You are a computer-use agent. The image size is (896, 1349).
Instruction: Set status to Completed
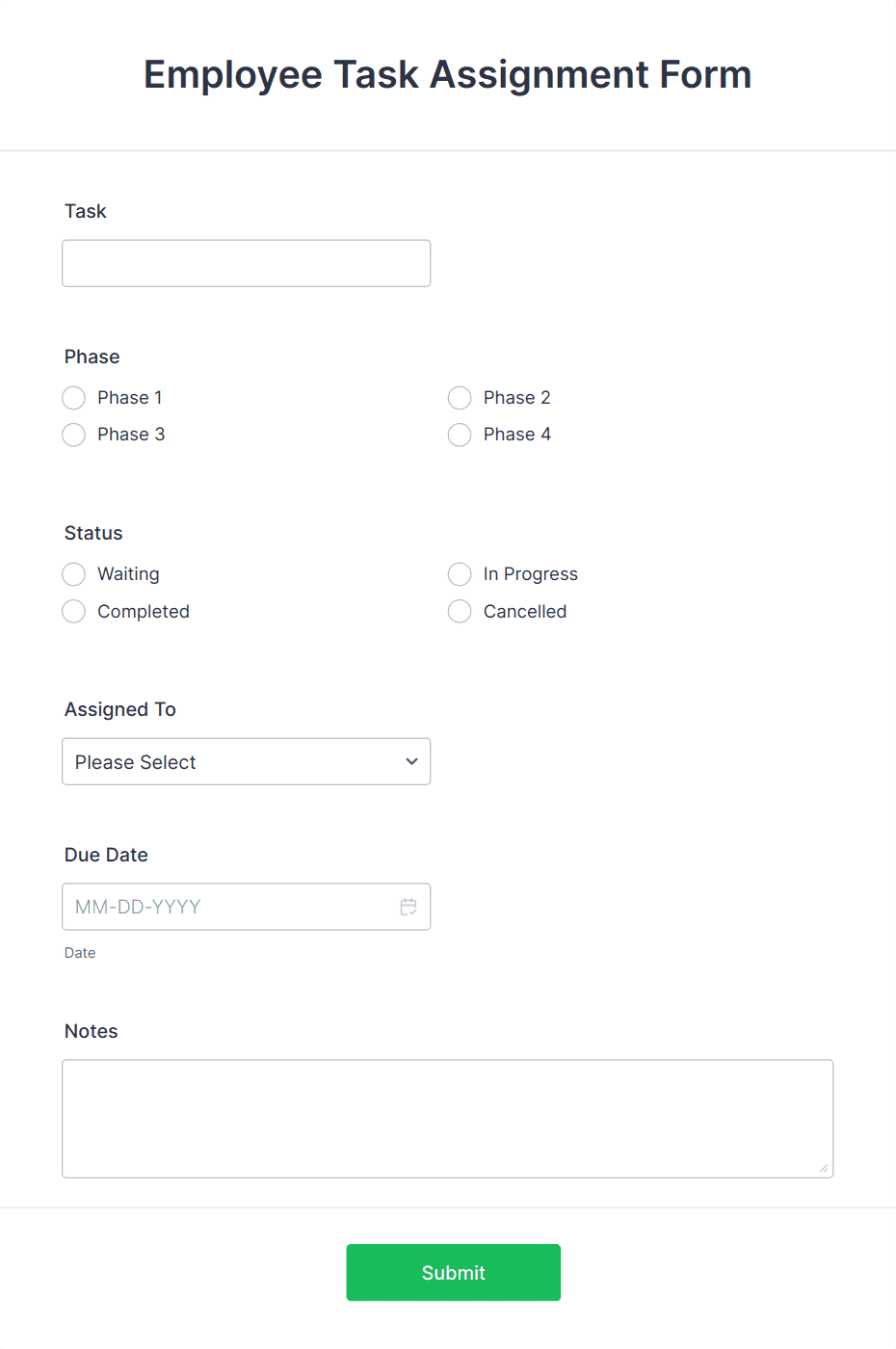[73, 611]
